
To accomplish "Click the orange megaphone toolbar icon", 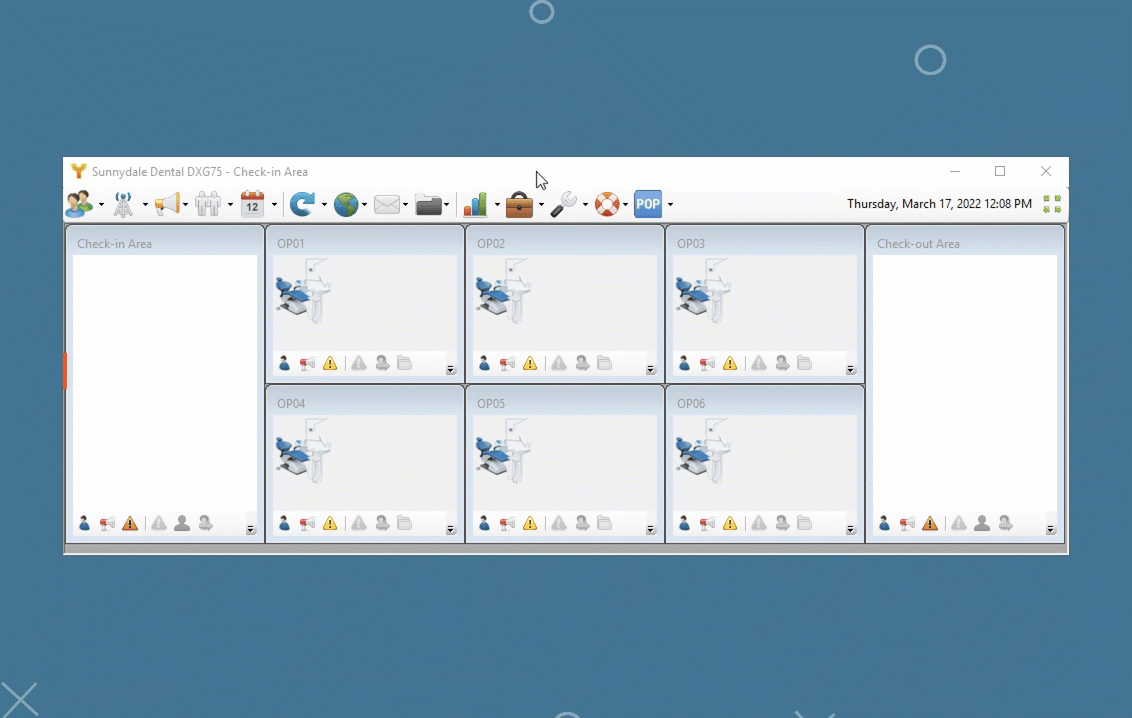I will (x=167, y=204).
